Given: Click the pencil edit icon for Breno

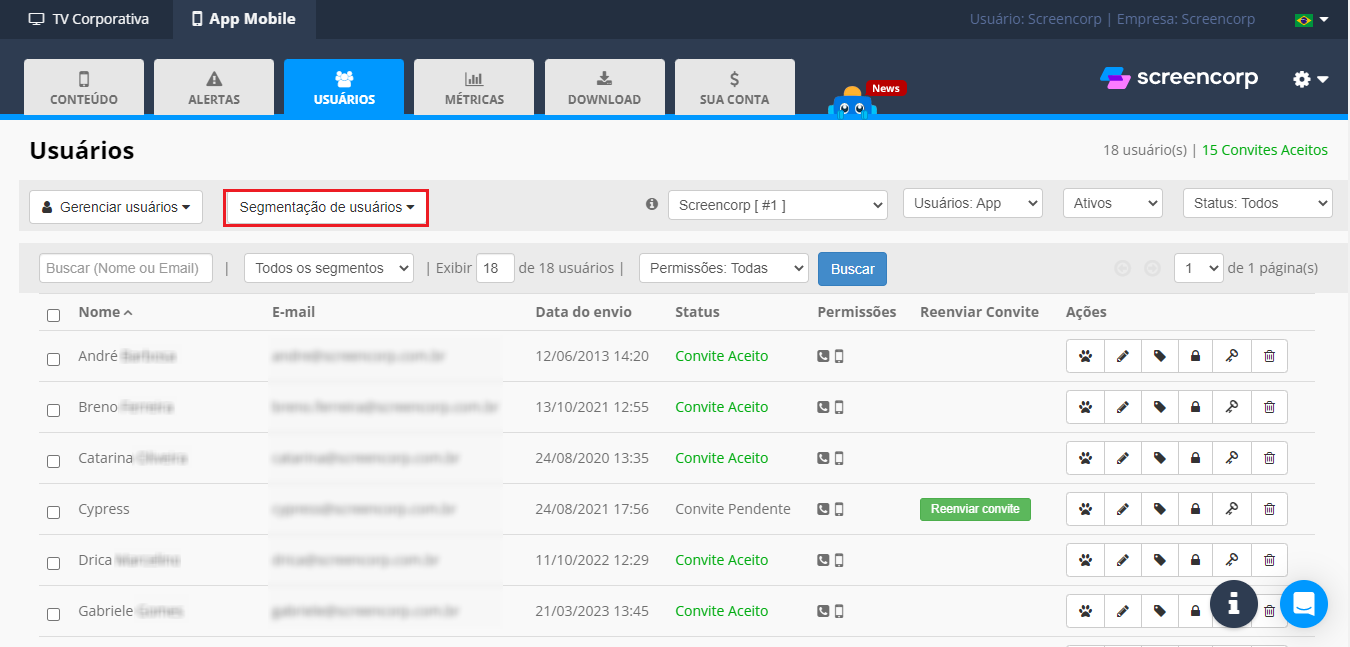Looking at the screenshot, I should pos(1122,407).
